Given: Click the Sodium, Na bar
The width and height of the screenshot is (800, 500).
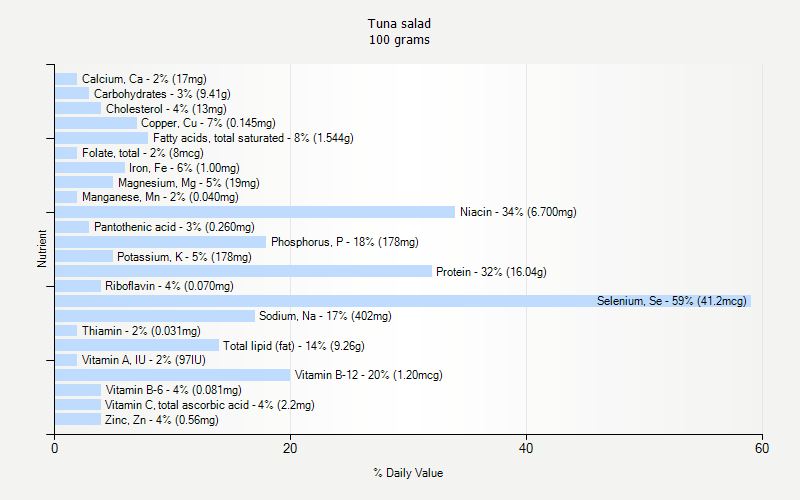Looking at the screenshot, I should (155, 316).
